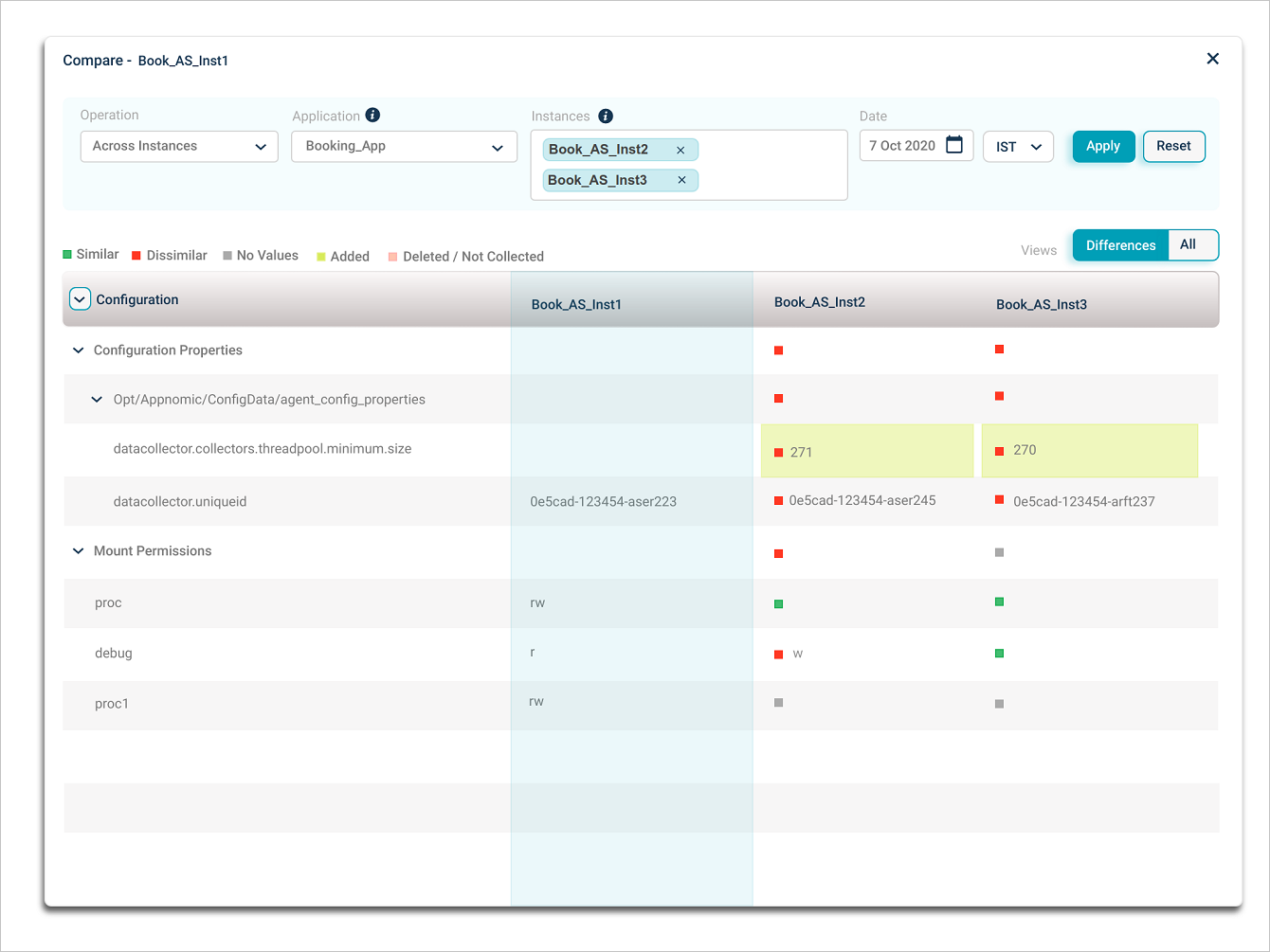
Task: Switch view to Differences
Action: coord(1120,245)
